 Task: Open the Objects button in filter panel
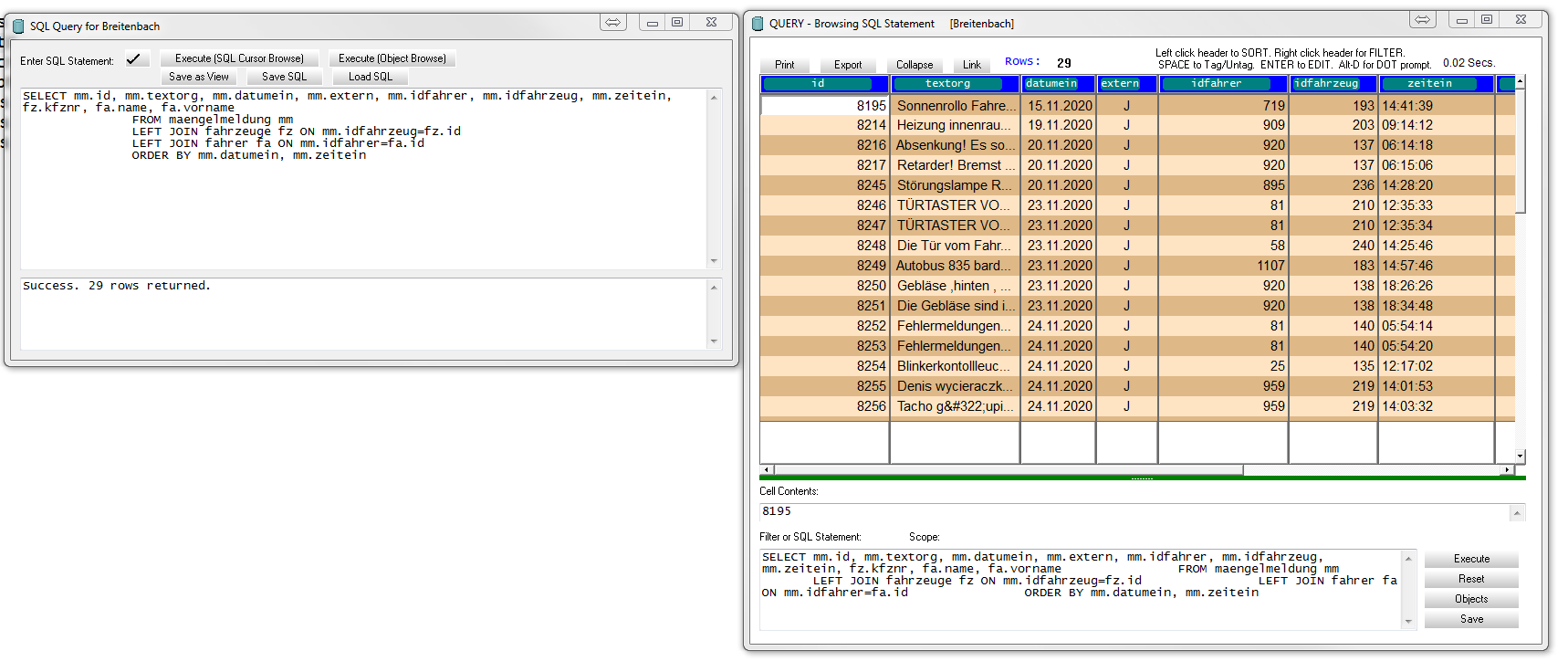pyautogui.click(x=1470, y=599)
